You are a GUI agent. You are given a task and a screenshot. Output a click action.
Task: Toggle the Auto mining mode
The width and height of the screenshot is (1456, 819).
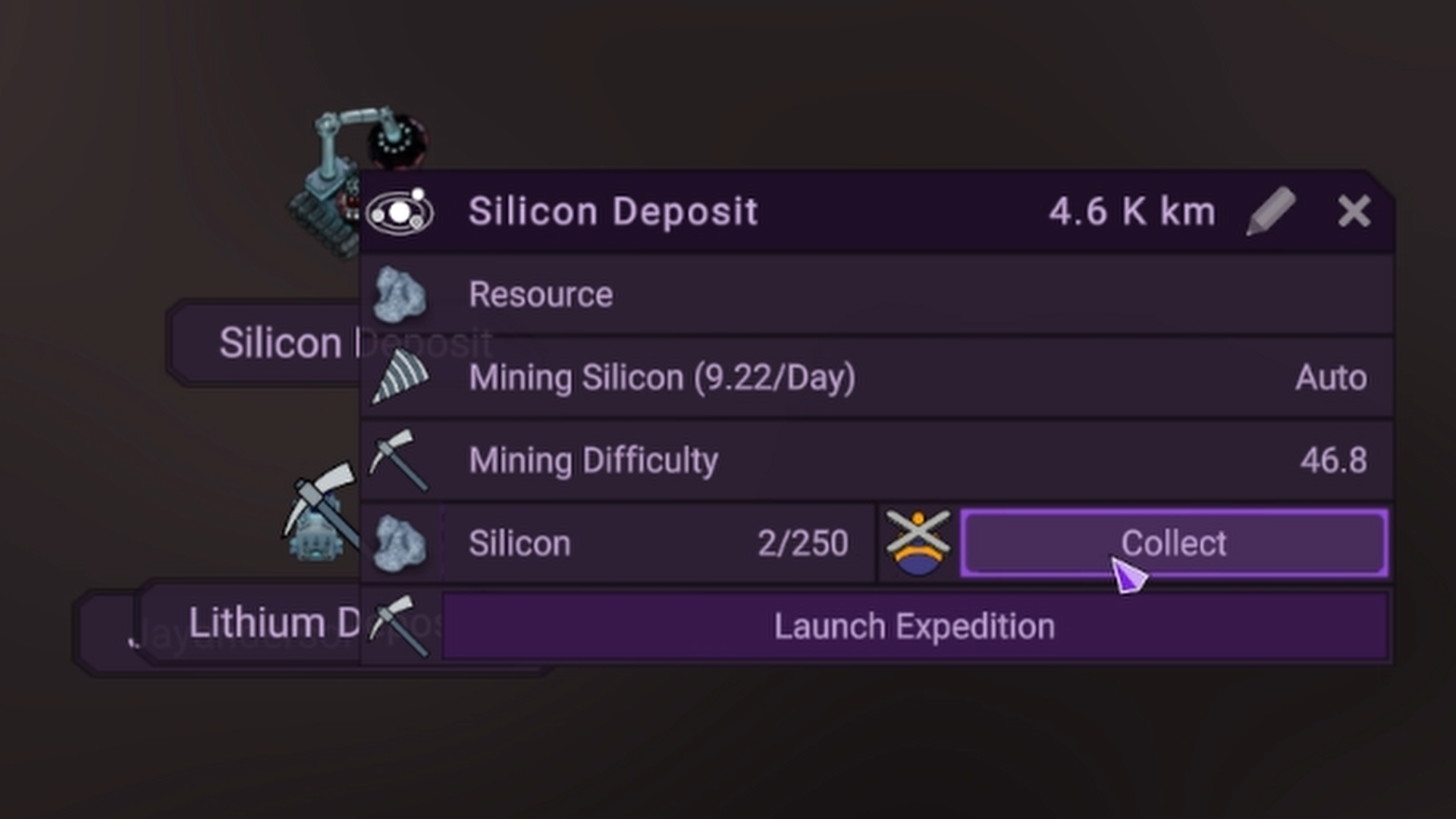[1331, 378]
